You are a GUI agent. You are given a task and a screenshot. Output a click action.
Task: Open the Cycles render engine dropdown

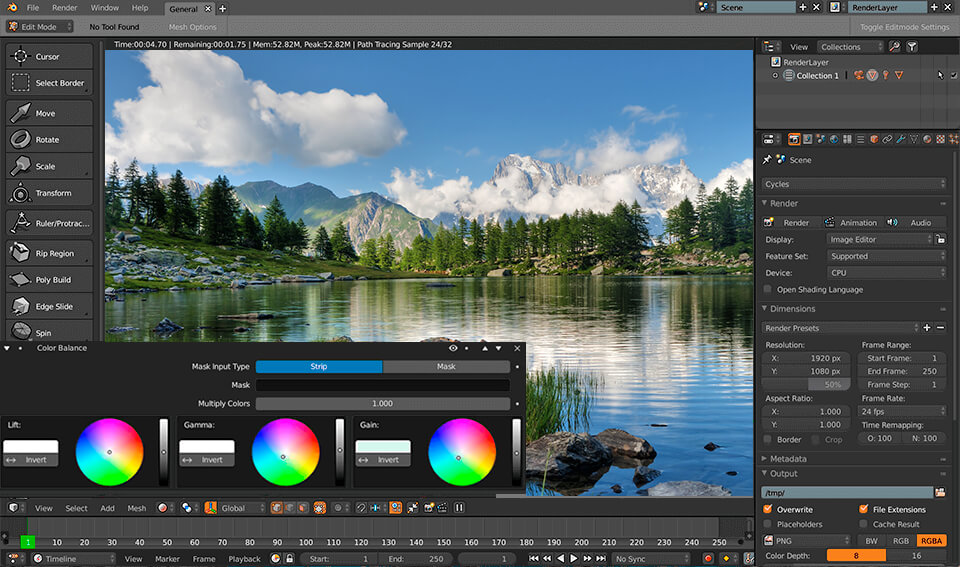pyautogui.click(x=854, y=184)
